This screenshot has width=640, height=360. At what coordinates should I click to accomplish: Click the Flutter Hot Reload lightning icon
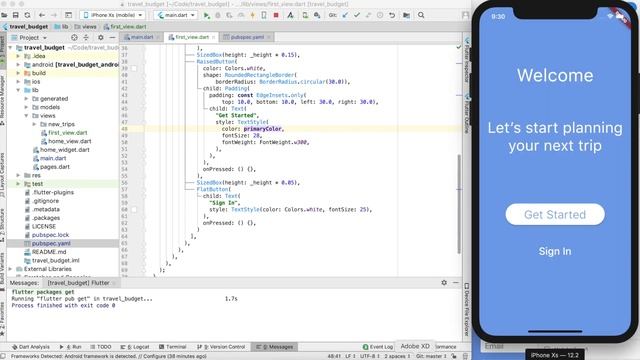[252, 15]
